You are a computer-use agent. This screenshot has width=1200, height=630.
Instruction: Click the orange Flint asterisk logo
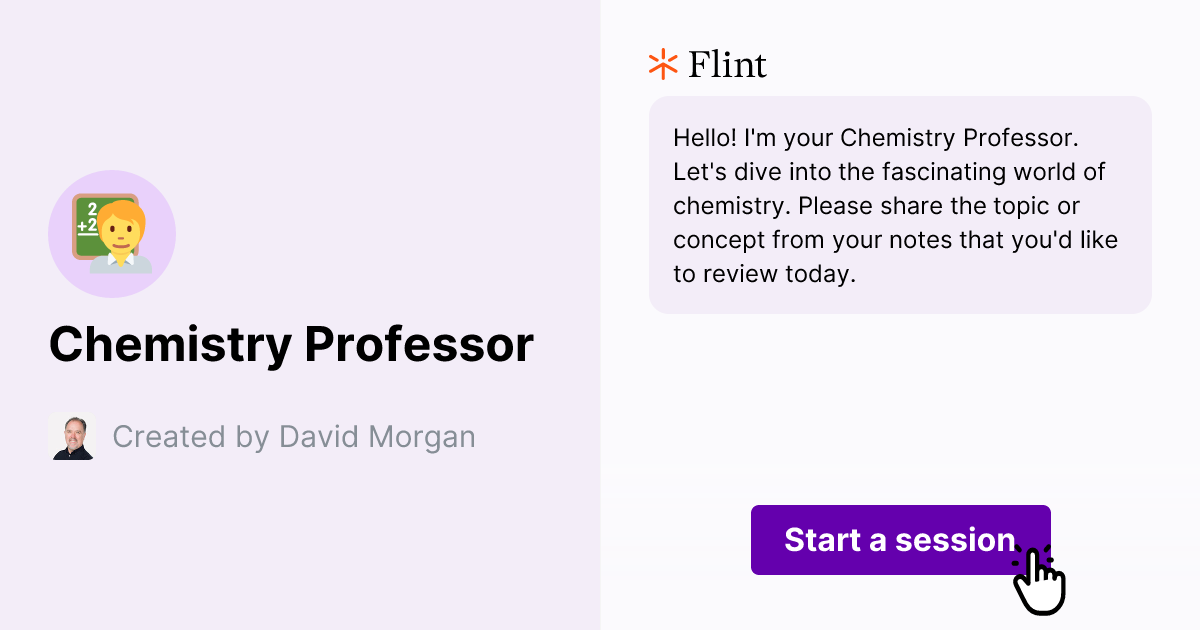(x=661, y=64)
